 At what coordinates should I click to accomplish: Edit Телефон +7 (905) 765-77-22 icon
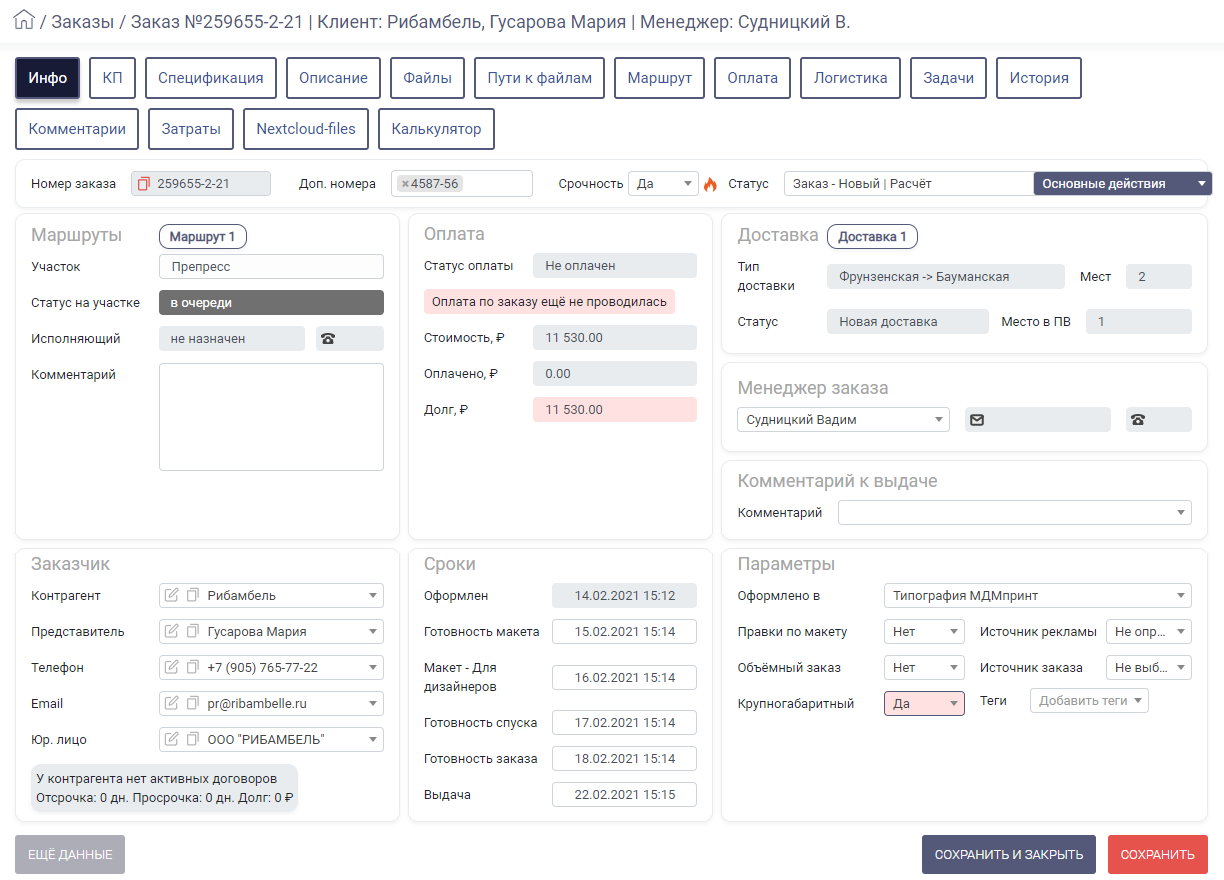click(x=171, y=668)
